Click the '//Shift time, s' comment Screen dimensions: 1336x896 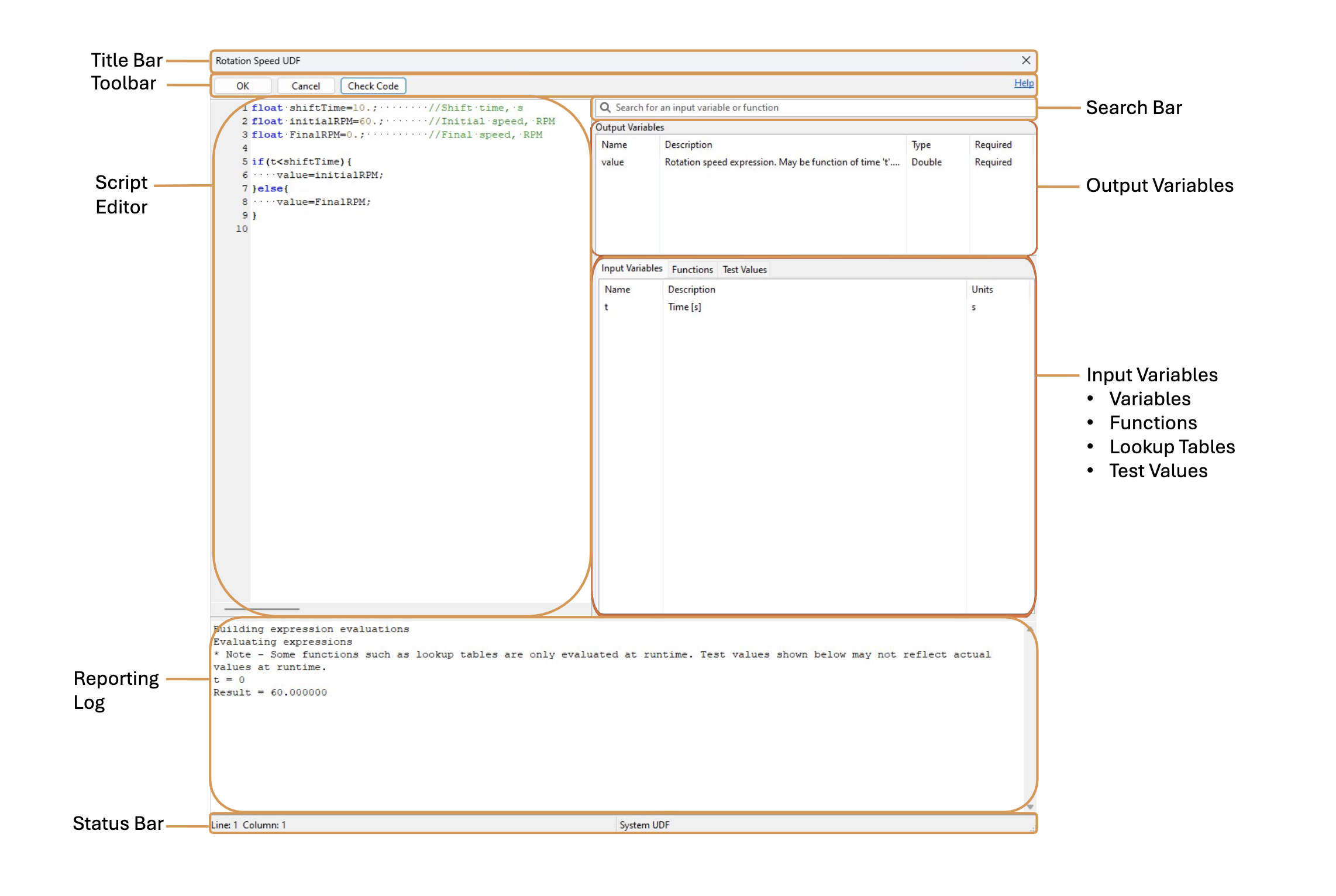click(x=476, y=108)
